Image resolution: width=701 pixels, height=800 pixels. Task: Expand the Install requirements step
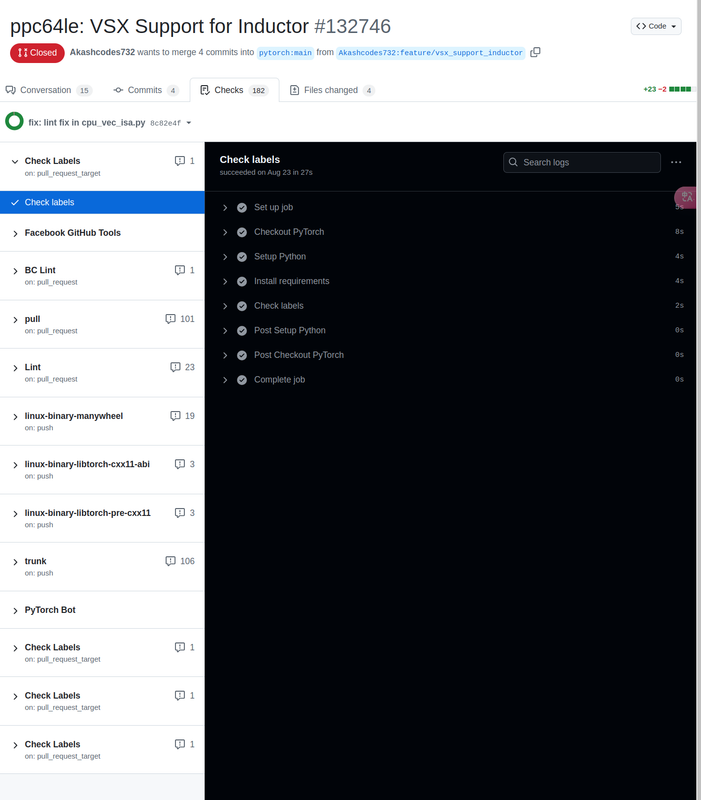pyautogui.click(x=225, y=282)
